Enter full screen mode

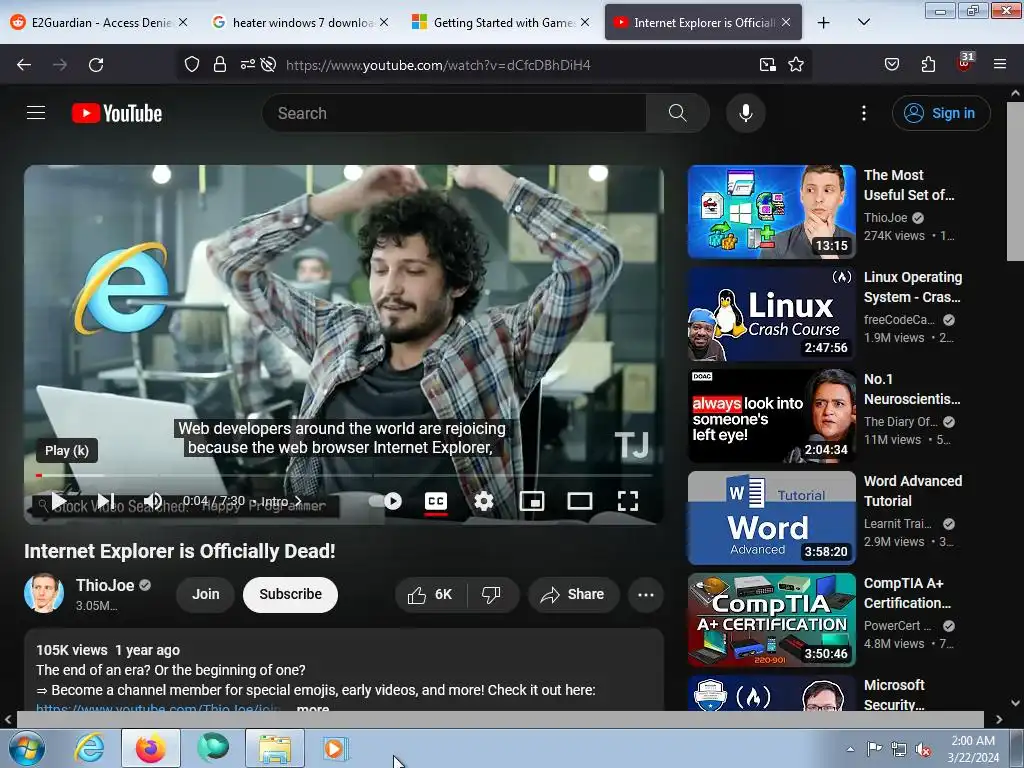click(628, 502)
